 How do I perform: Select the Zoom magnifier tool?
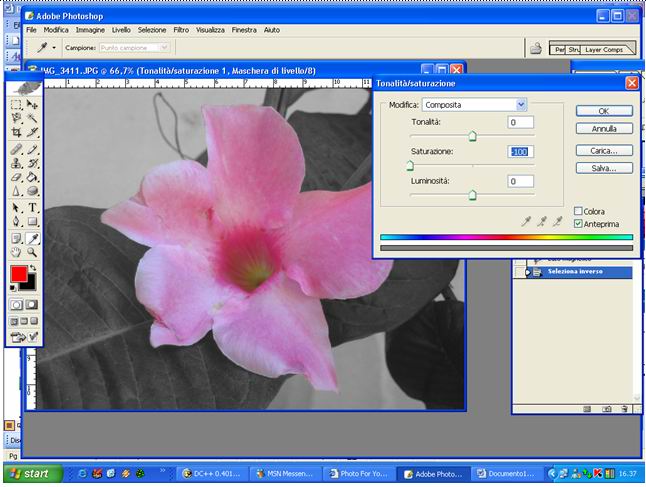(33, 253)
